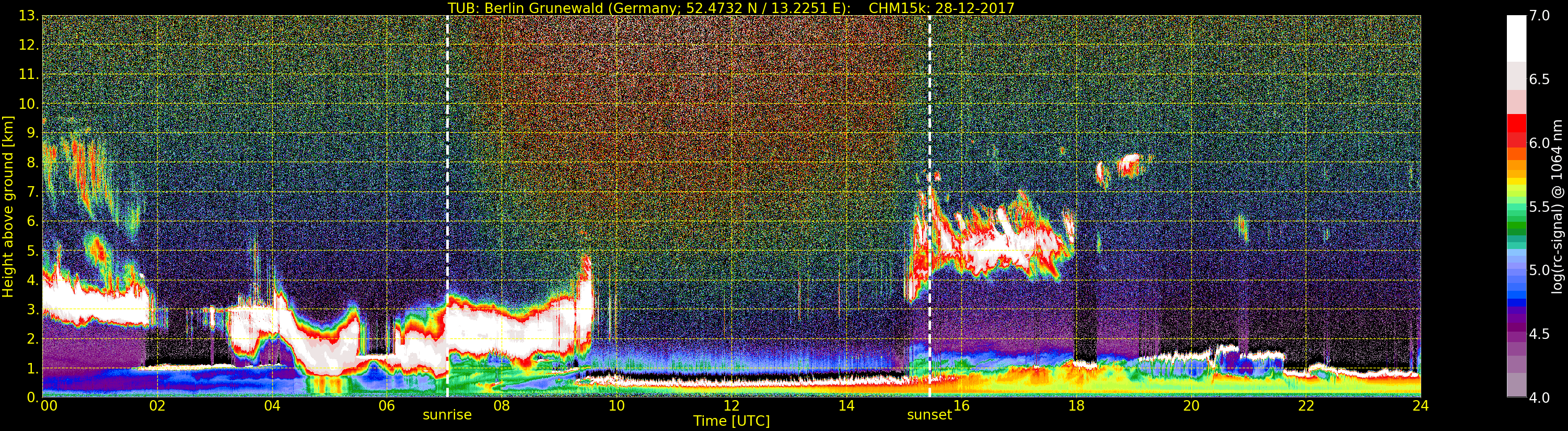Image resolution: width=1568 pixels, height=431 pixels.
Task: Click the "2." height axis tick label
Action: [33, 339]
